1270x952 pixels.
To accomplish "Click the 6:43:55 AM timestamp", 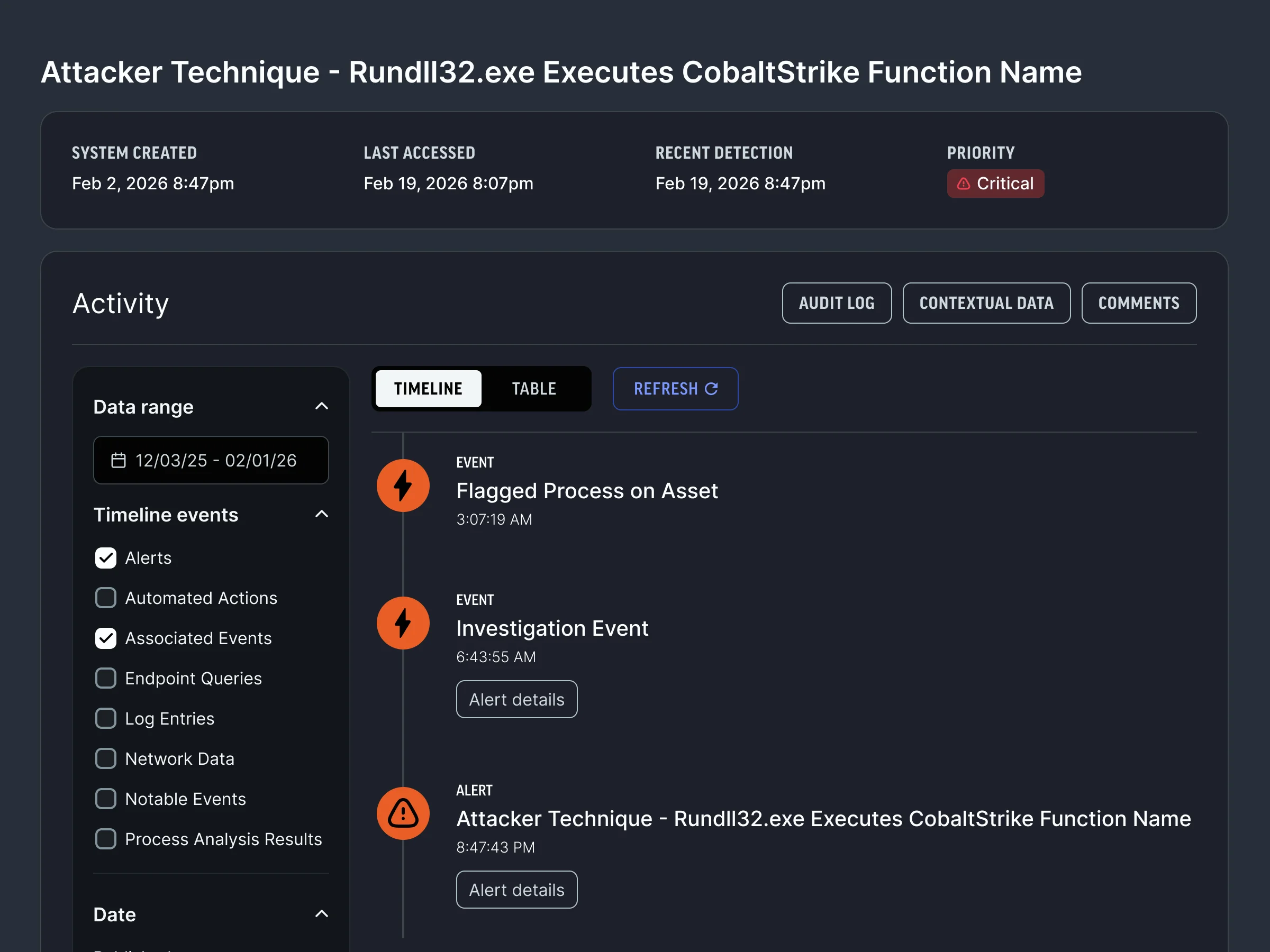I will (x=496, y=657).
